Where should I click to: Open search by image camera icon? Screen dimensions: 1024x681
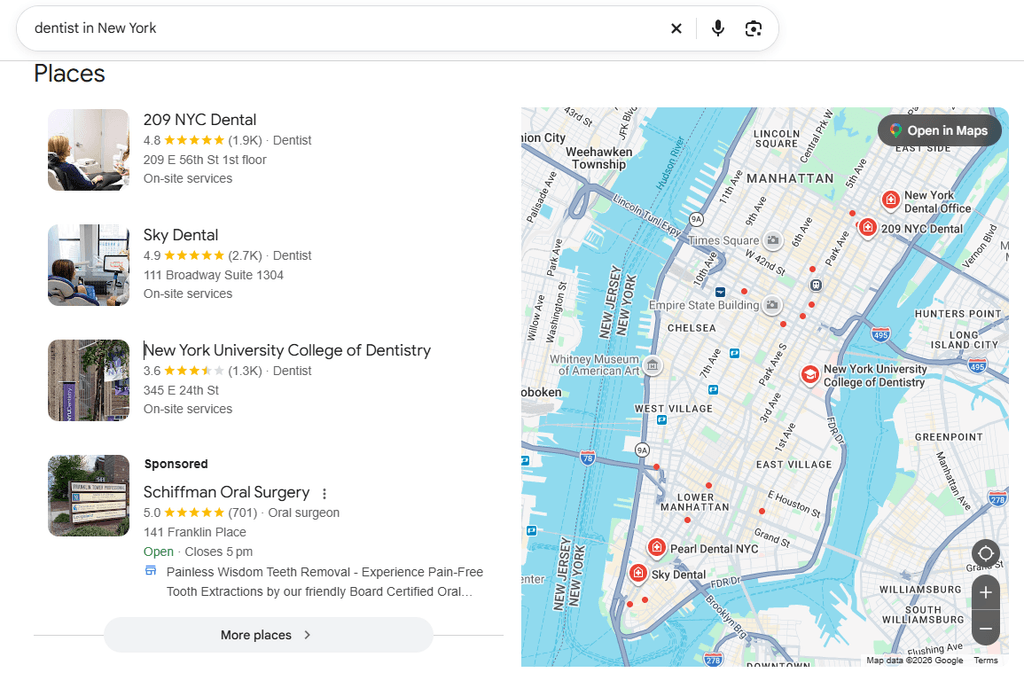tap(753, 28)
